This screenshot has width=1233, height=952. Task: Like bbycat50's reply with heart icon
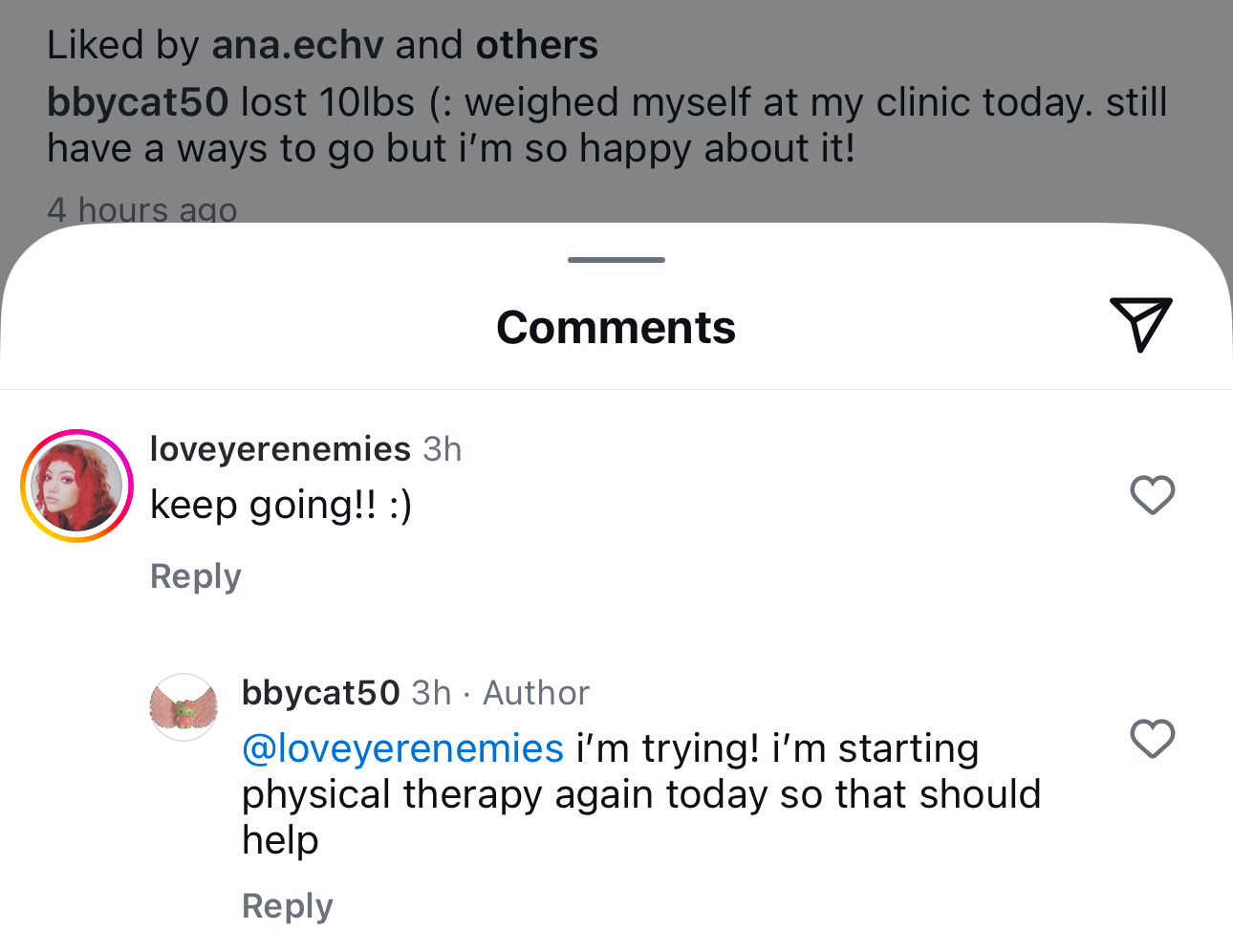click(x=1152, y=739)
